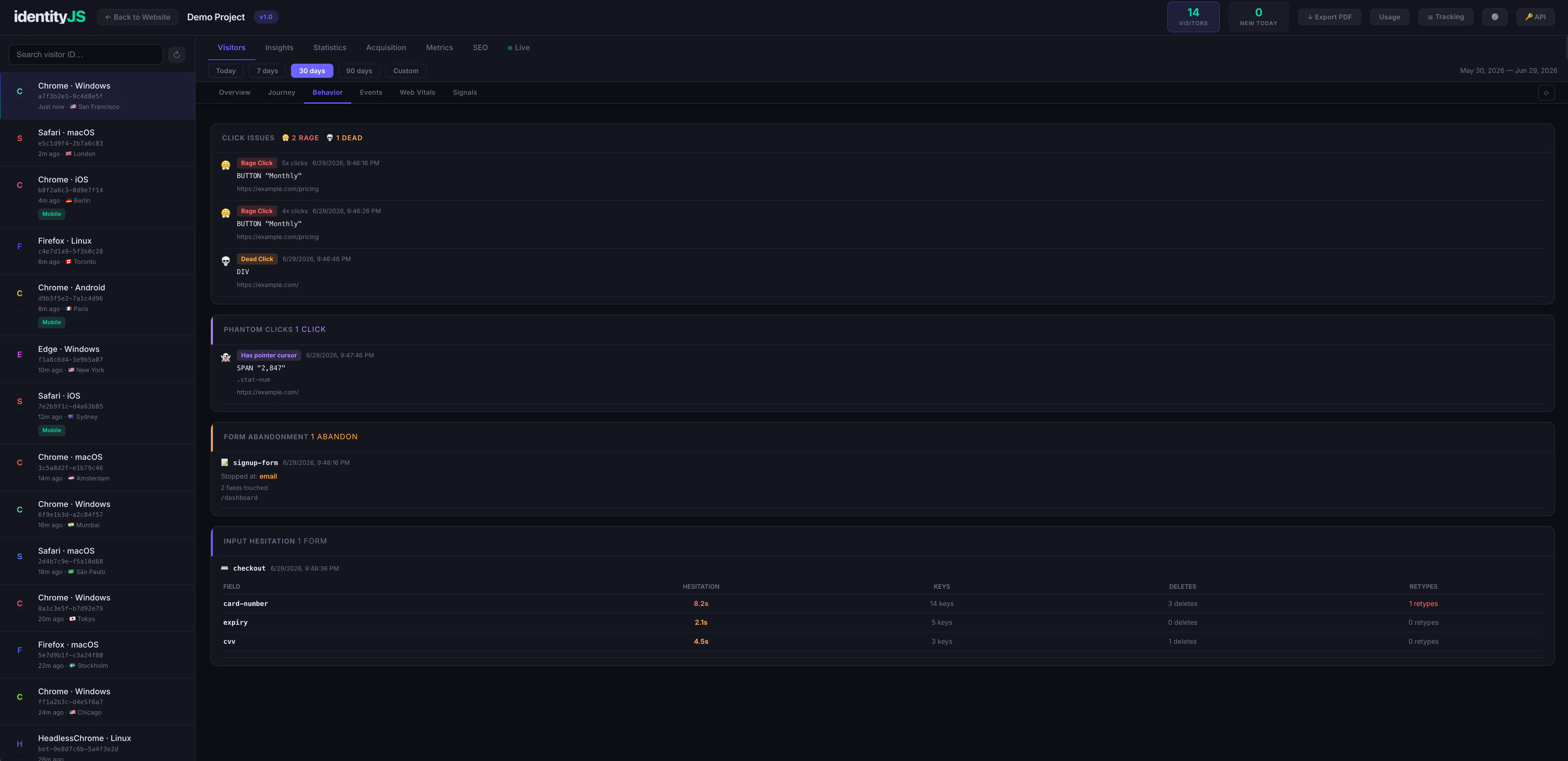The image size is (1568, 761).
Task: Select visitor Firefox macOS from Stockholm
Action: [x=98, y=655]
